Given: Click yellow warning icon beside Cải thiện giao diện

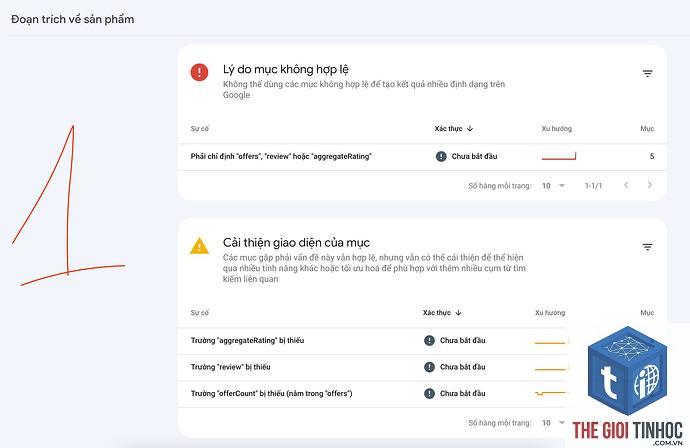Looking at the screenshot, I should coord(199,246).
